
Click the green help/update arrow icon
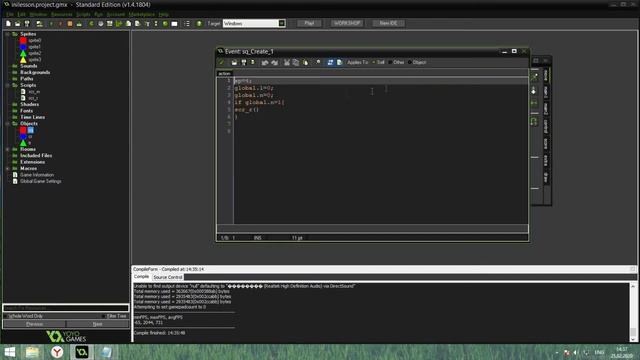click(199, 23)
